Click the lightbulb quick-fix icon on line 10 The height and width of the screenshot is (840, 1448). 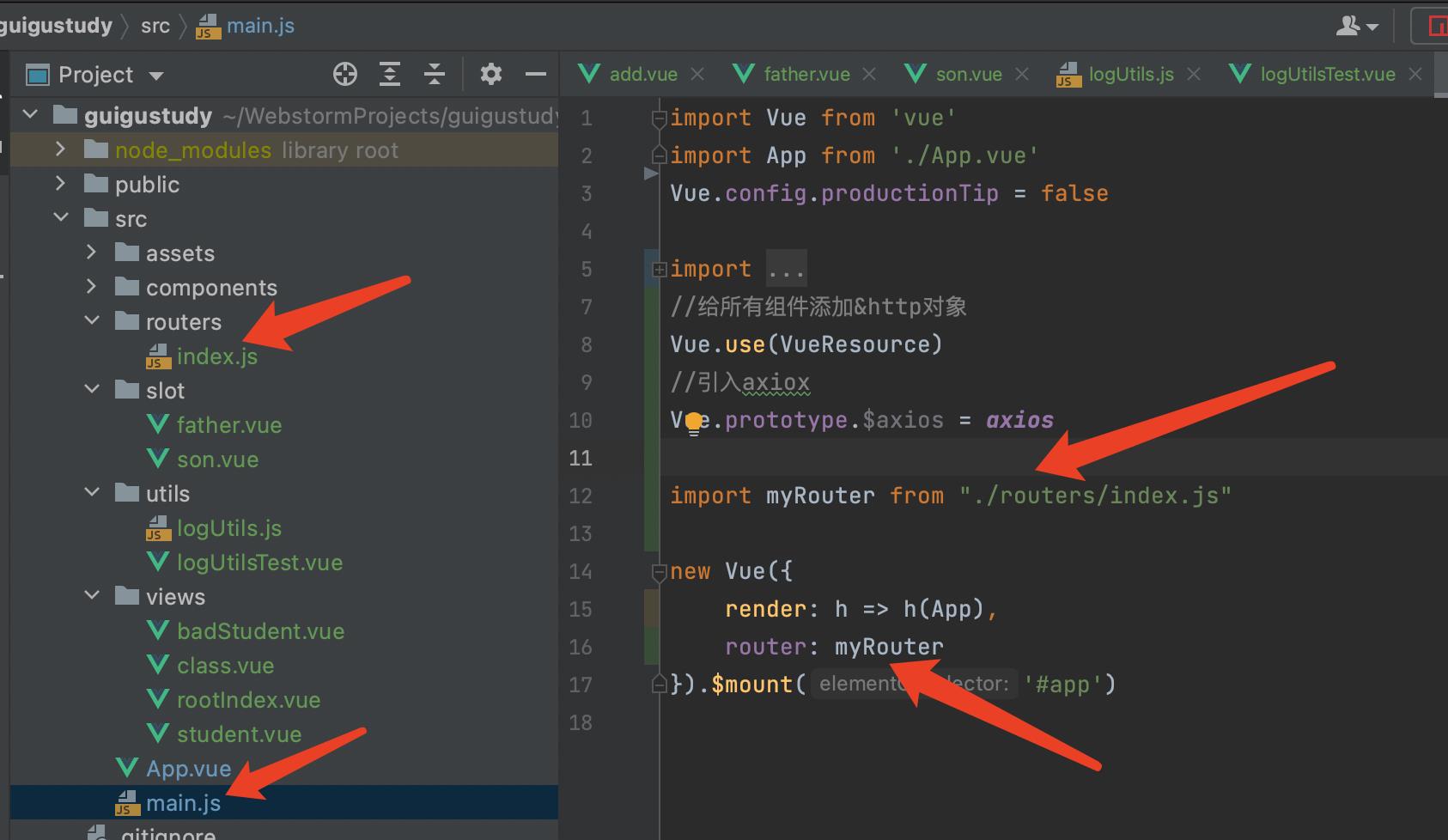pos(694,423)
